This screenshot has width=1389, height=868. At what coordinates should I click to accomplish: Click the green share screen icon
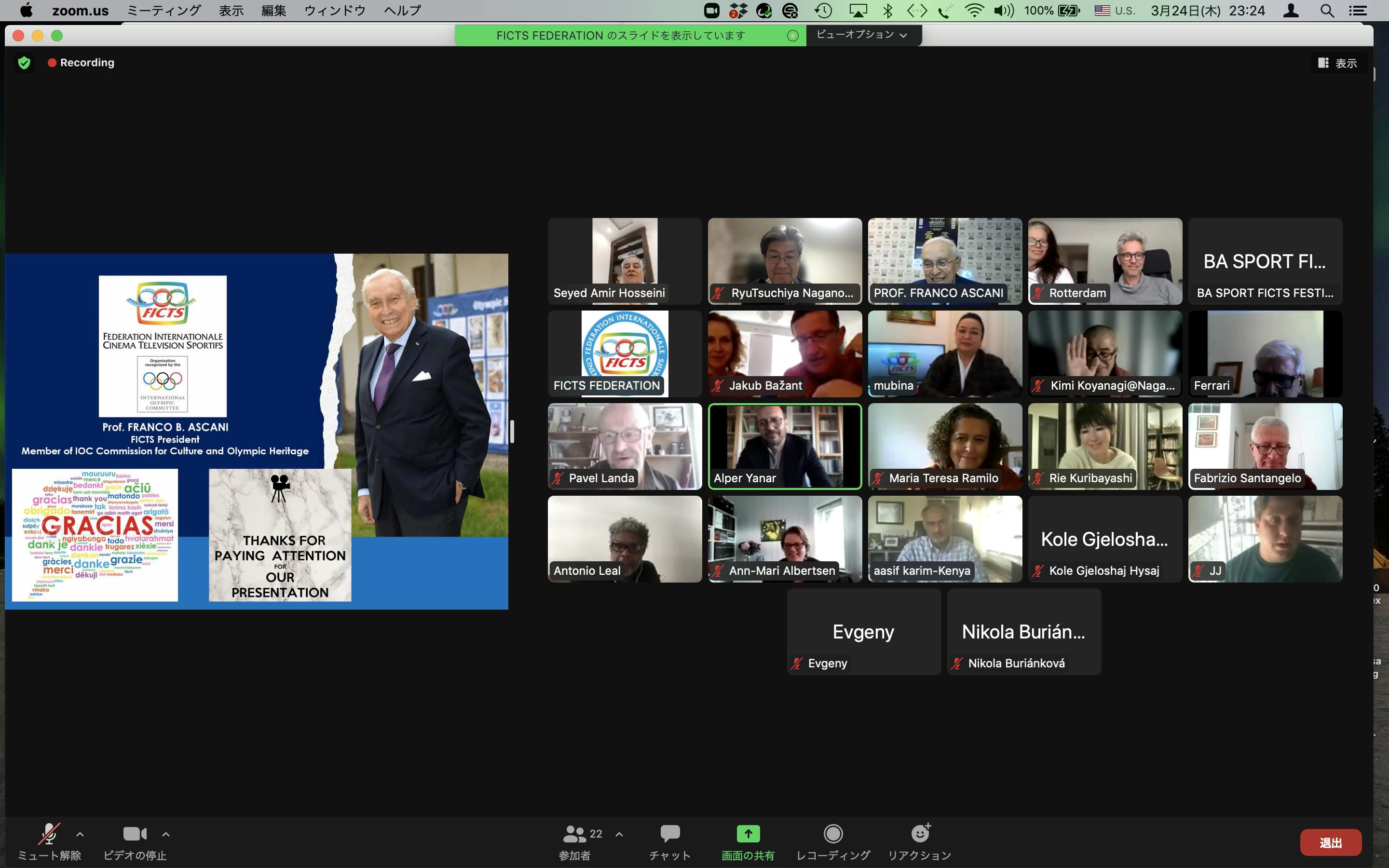[747, 834]
